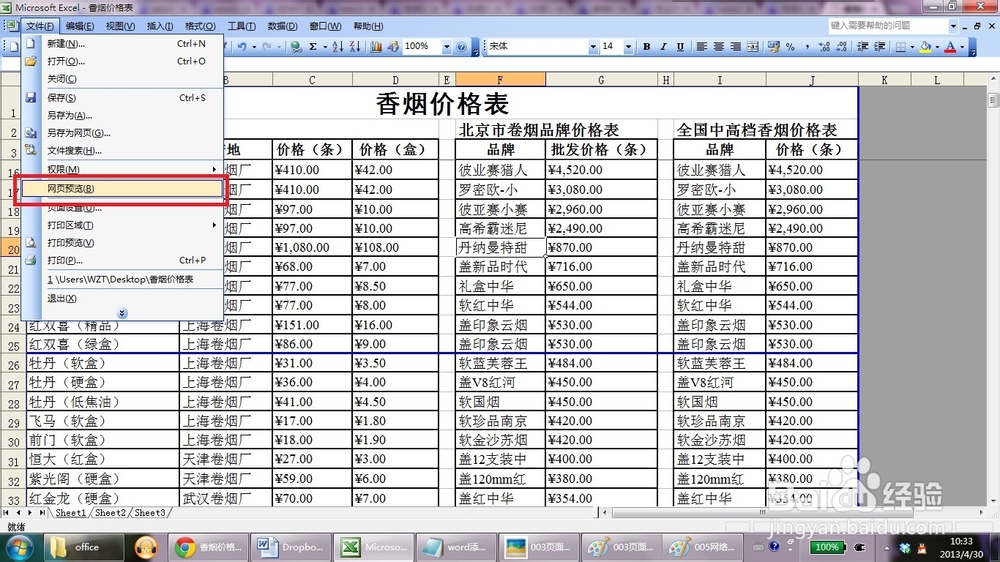Open the help question box dropdown arrow
This screenshot has height=562, width=1000.
click(953, 26)
